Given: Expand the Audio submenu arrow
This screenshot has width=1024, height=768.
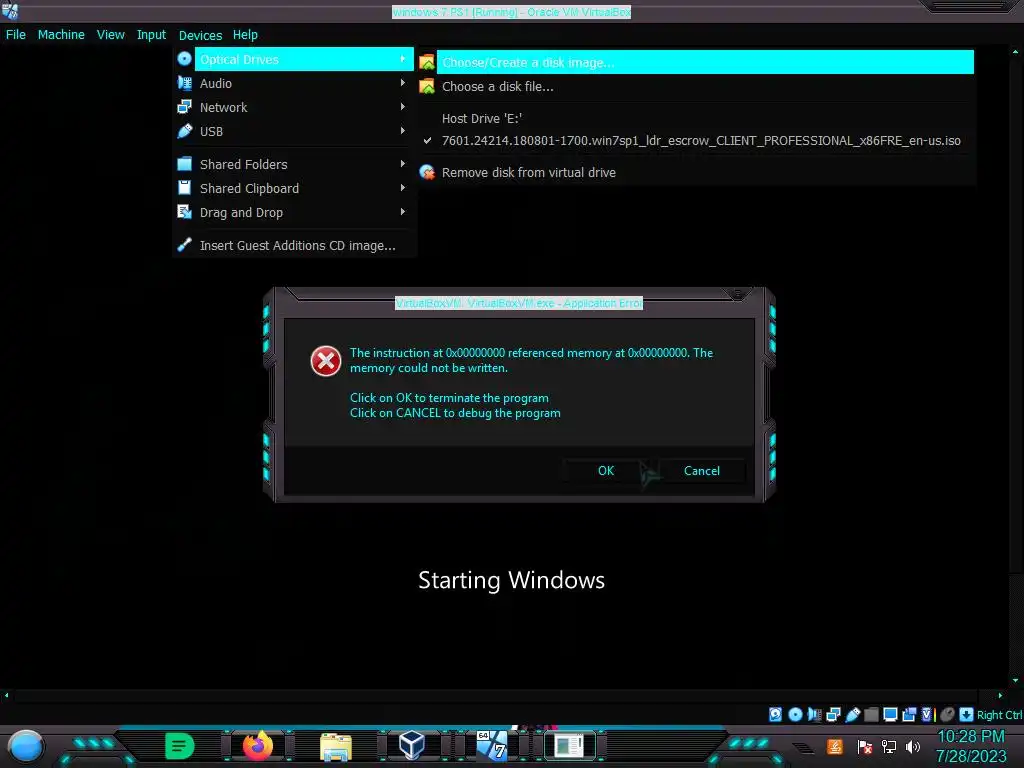Looking at the screenshot, I should (403, 83).
